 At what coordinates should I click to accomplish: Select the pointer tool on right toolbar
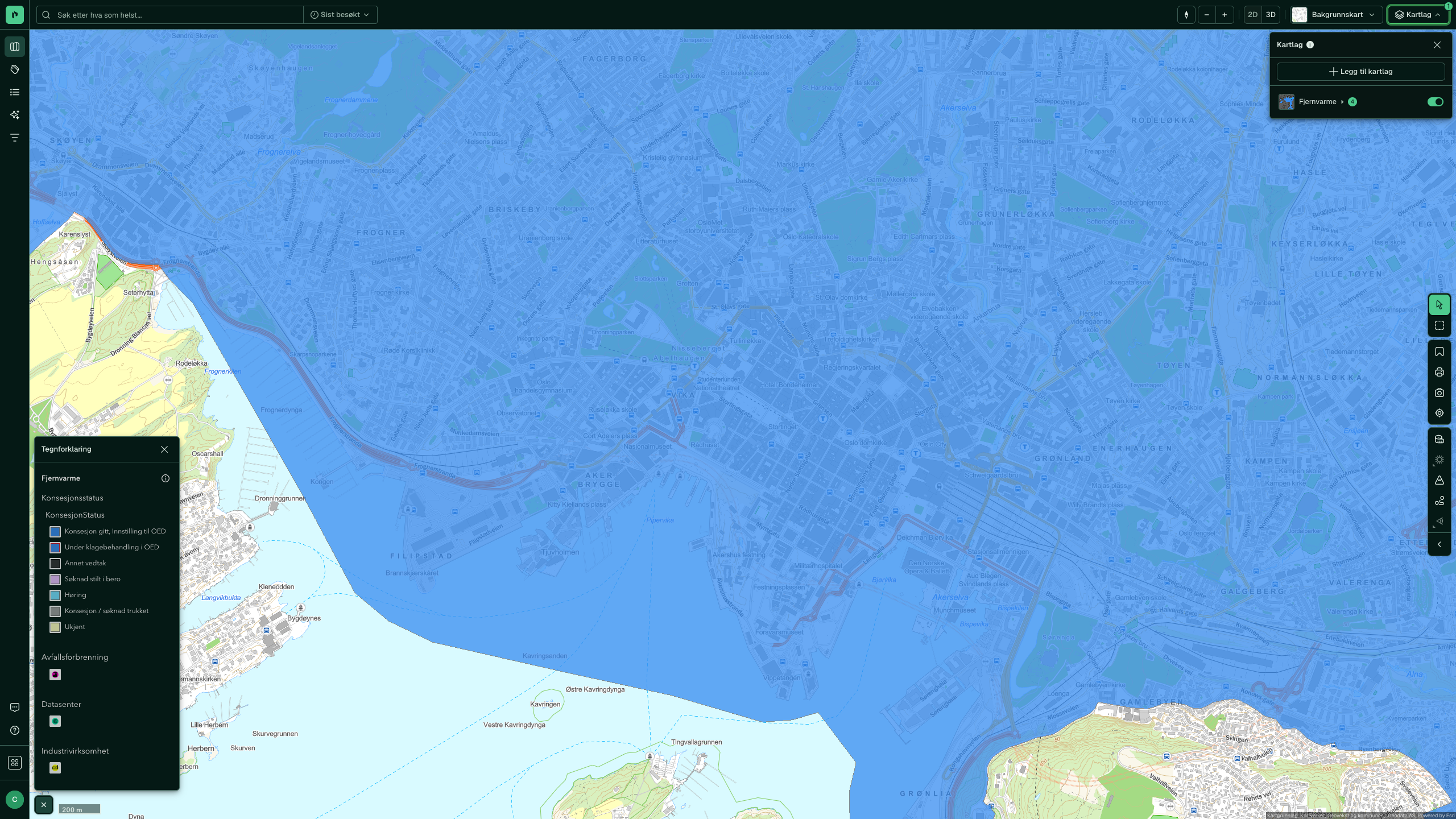click(1440, 305)
